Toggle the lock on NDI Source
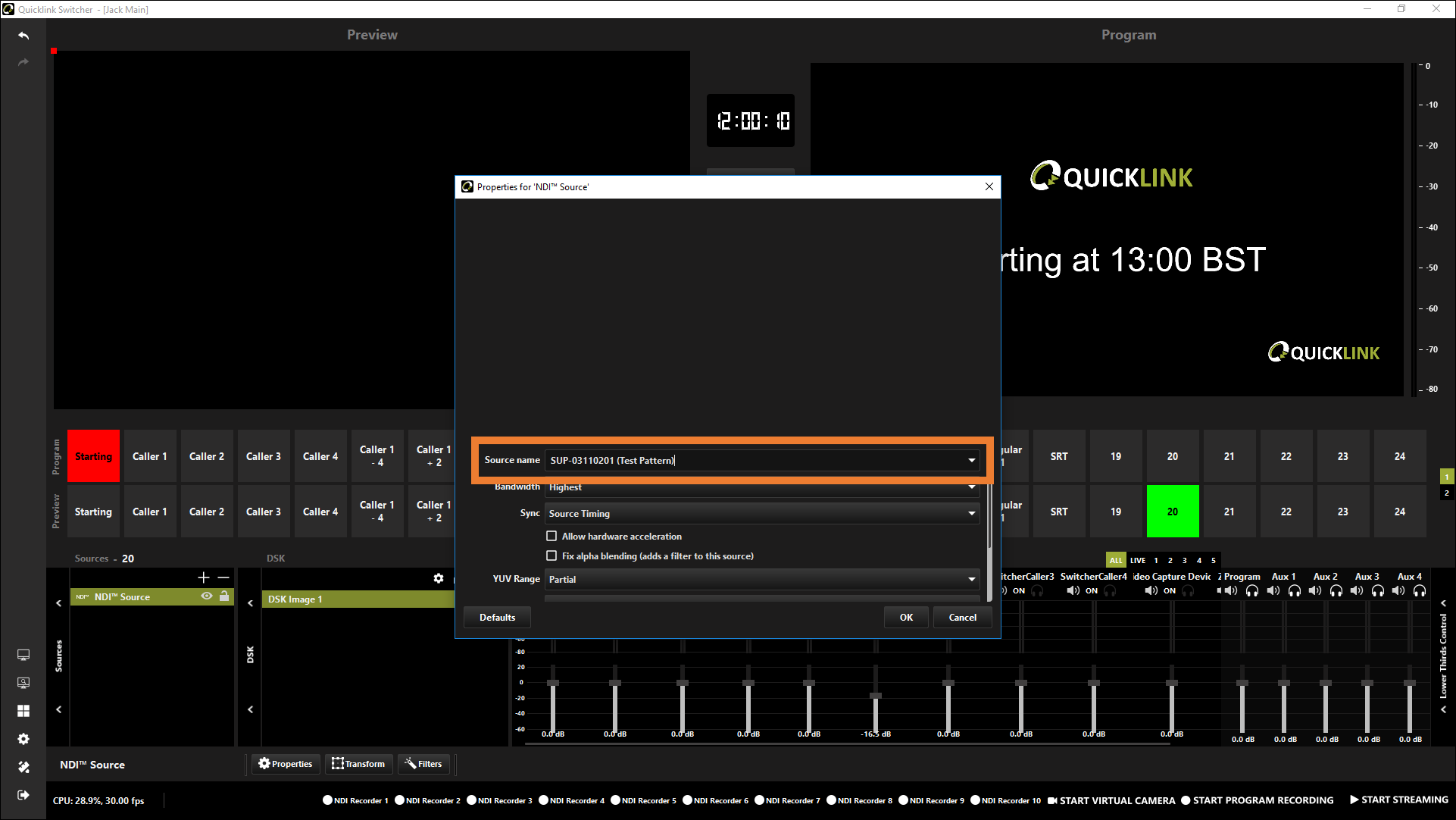 click(224, 596)
